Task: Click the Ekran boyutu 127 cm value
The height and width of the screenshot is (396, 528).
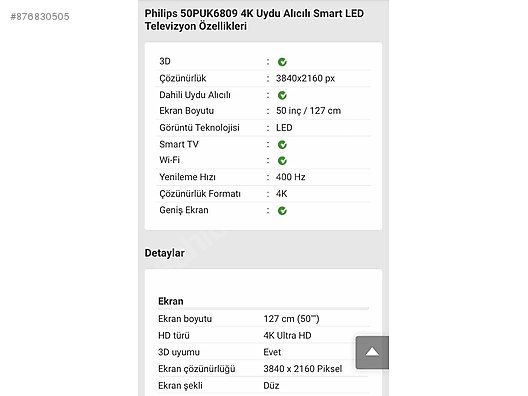Action: point(291,319)
